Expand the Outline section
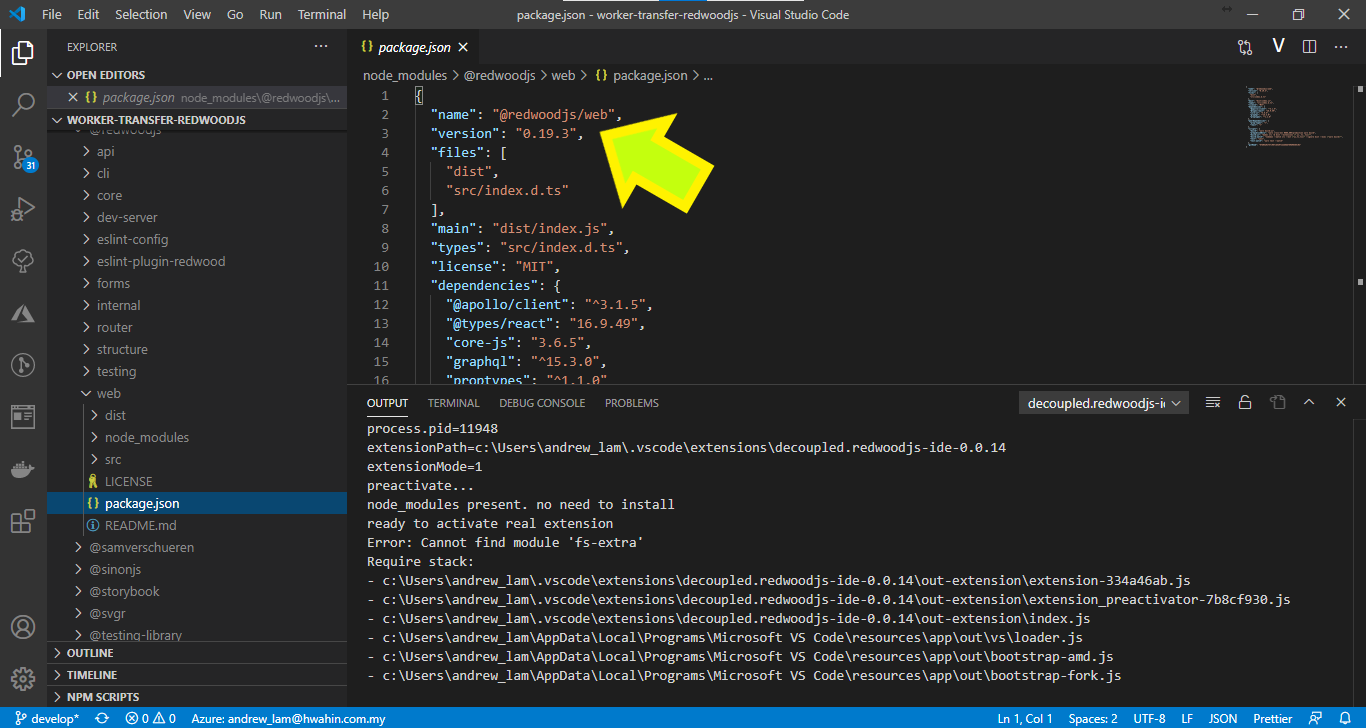Screen dimensions: 1366x728 click(x=197, y=653)
